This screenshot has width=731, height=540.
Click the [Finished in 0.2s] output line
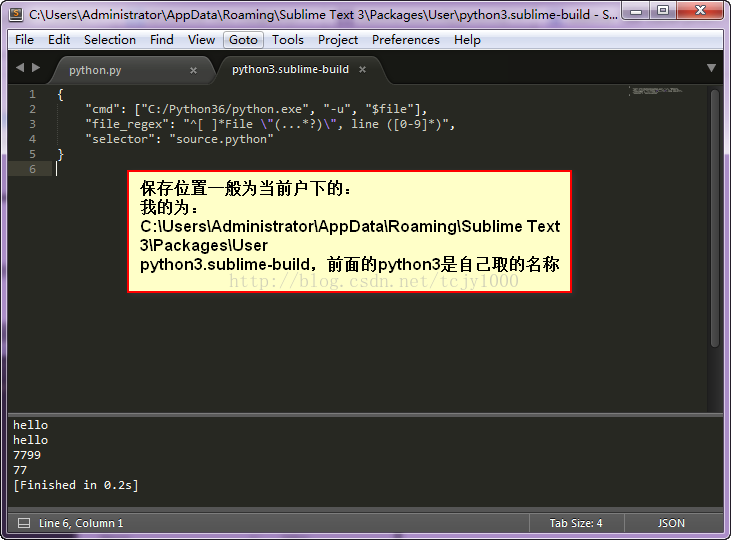pyautogui.click(x=76, y=485)
